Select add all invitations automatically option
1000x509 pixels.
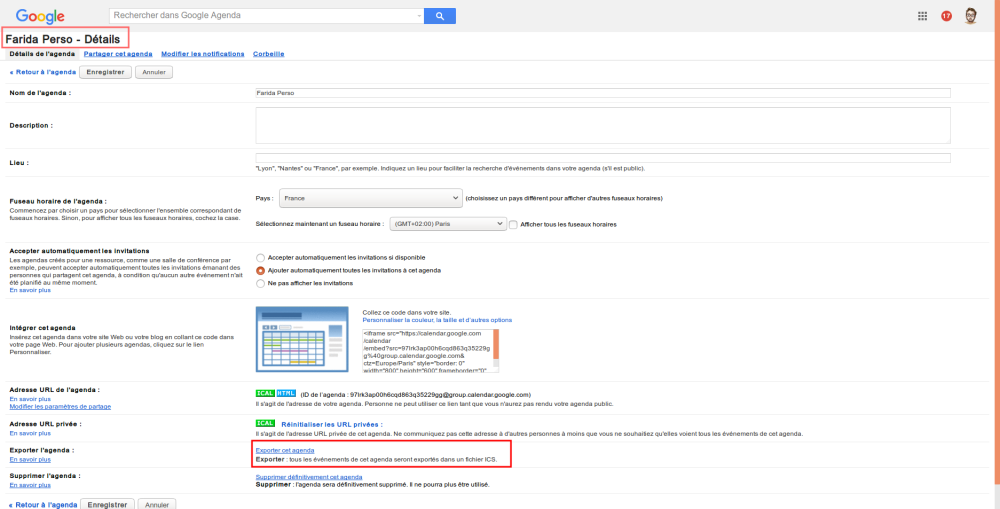[260, 270]
